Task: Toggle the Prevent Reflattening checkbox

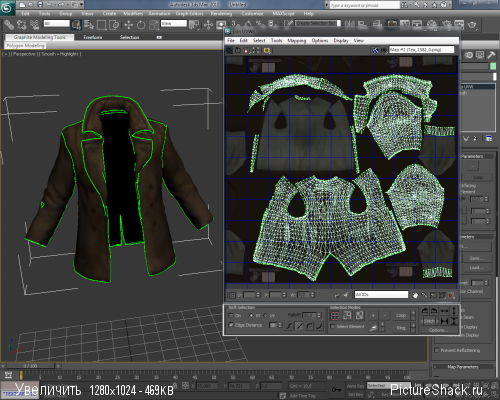Action: coord(437,350)
